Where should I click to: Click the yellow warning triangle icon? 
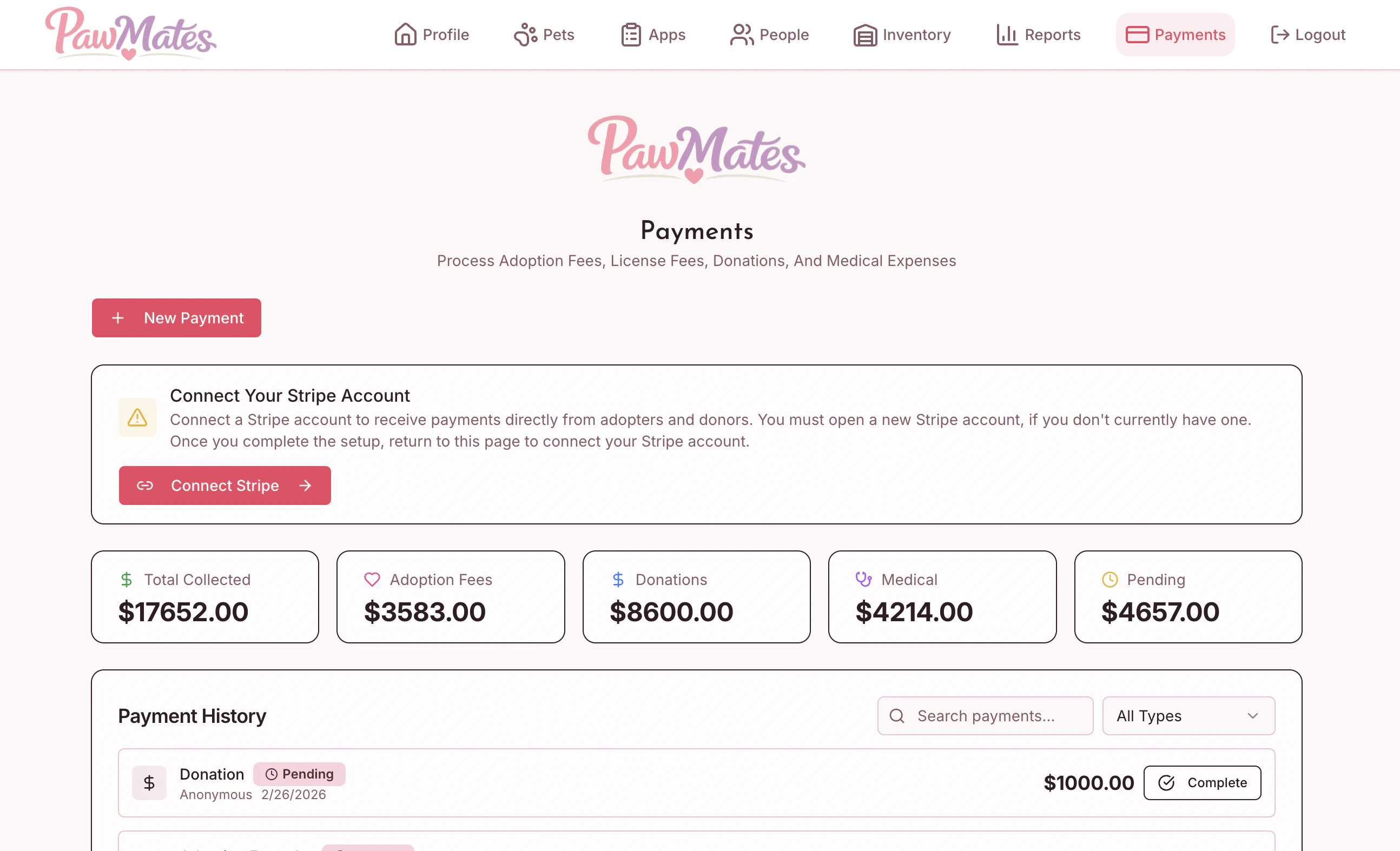coord(137,417)
